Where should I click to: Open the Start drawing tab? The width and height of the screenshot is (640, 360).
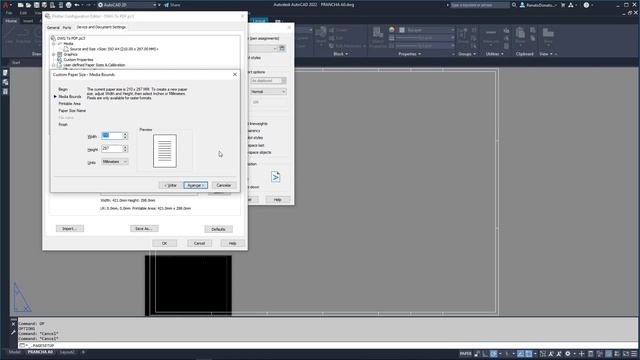pyautogui.click(x=16, y=62)
